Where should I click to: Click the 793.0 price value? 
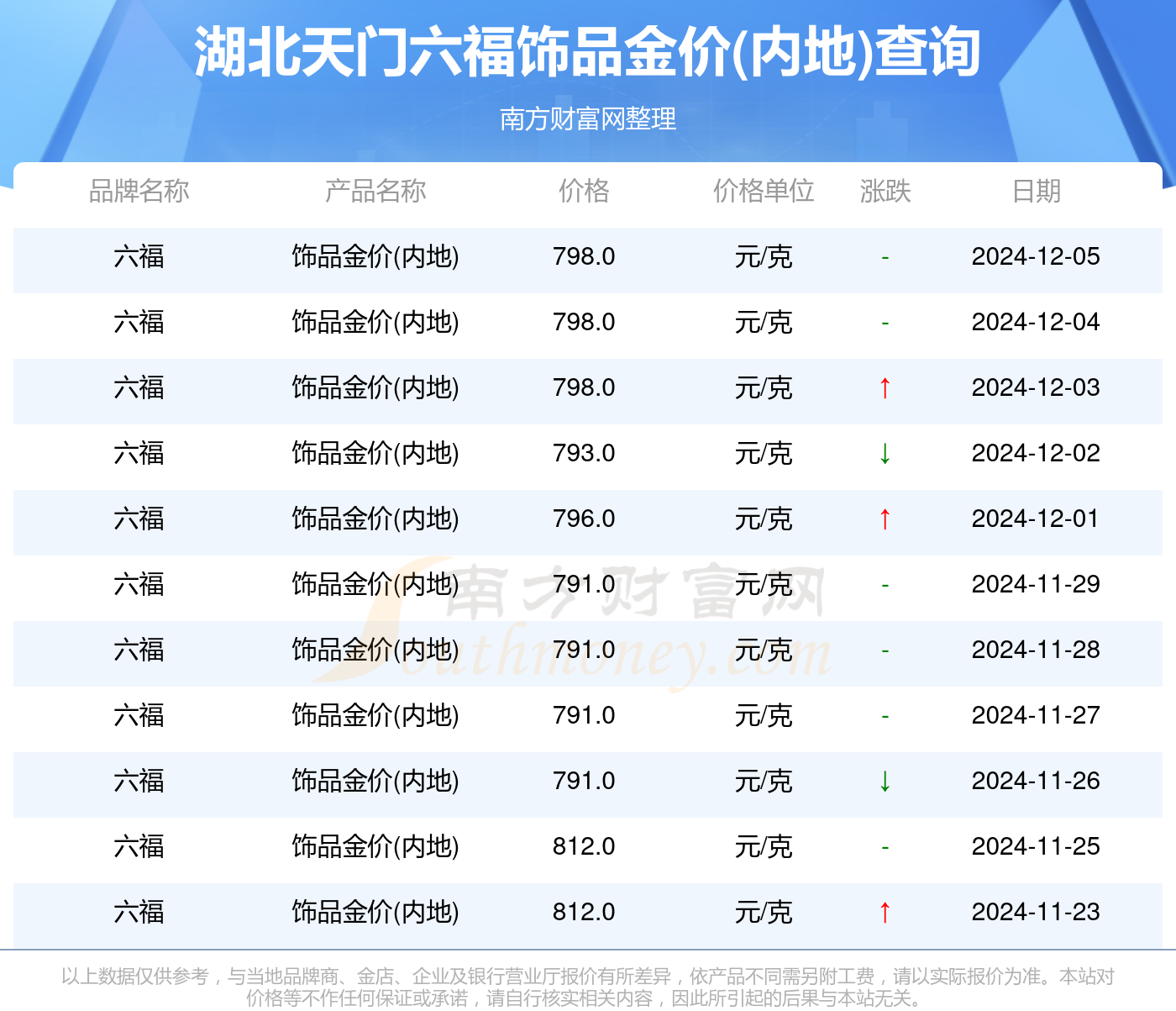tap(584, 453)
